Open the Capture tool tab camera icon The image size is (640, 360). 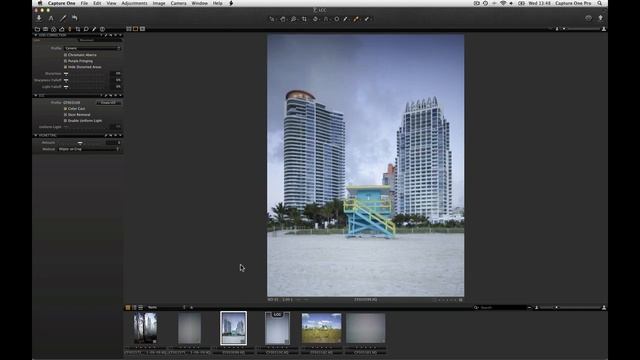point(45,29)
